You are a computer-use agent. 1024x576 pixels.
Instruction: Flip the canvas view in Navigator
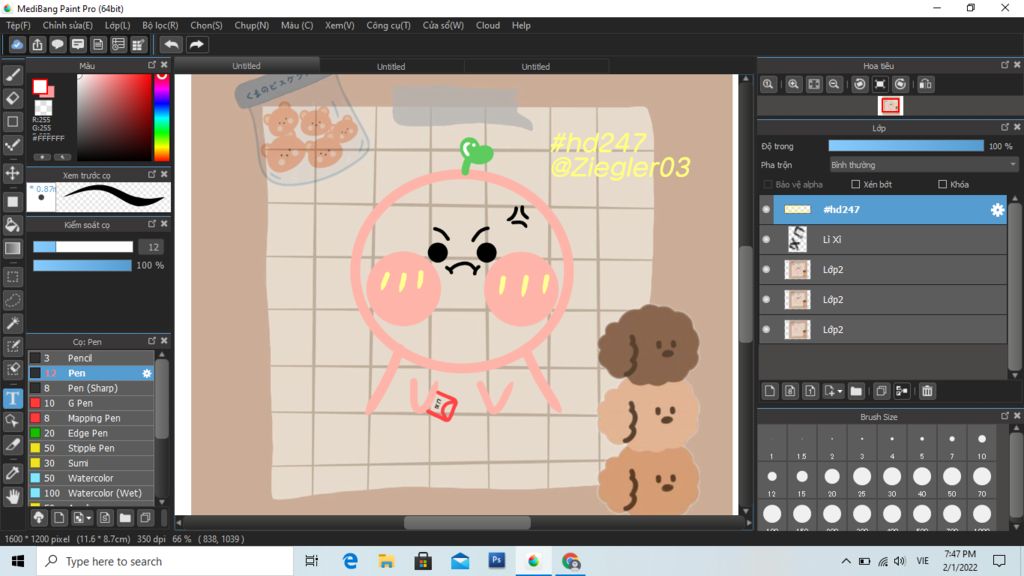[x=925, y=84]
